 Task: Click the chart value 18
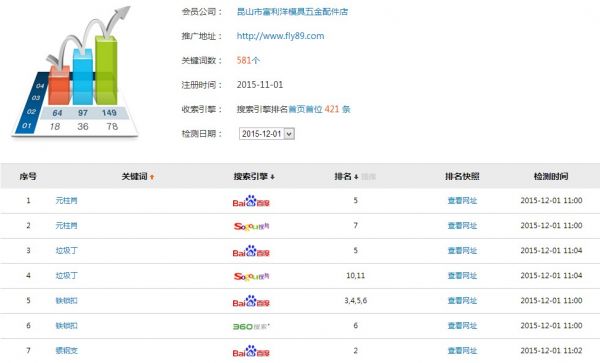(55, 127)
